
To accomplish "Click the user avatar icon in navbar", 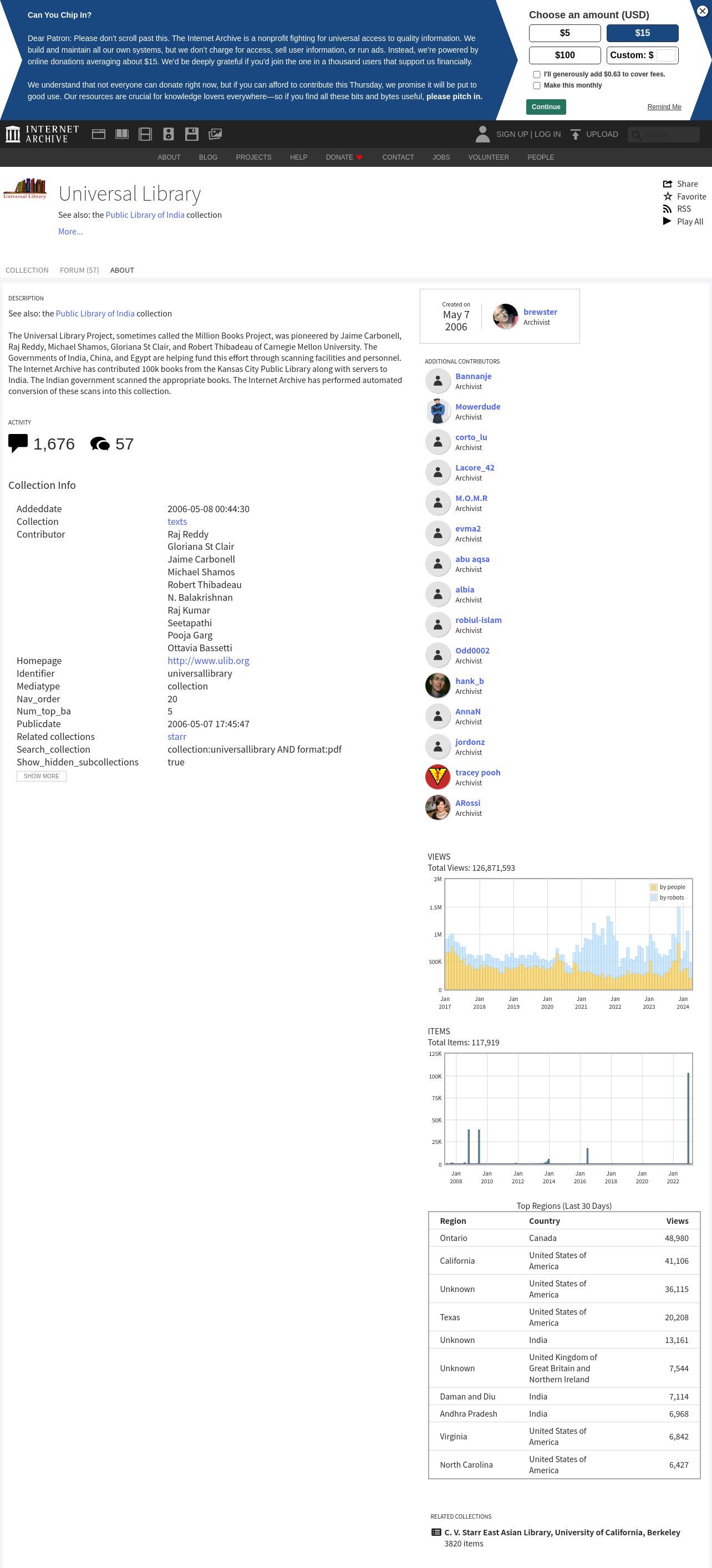I will [482, 134].
